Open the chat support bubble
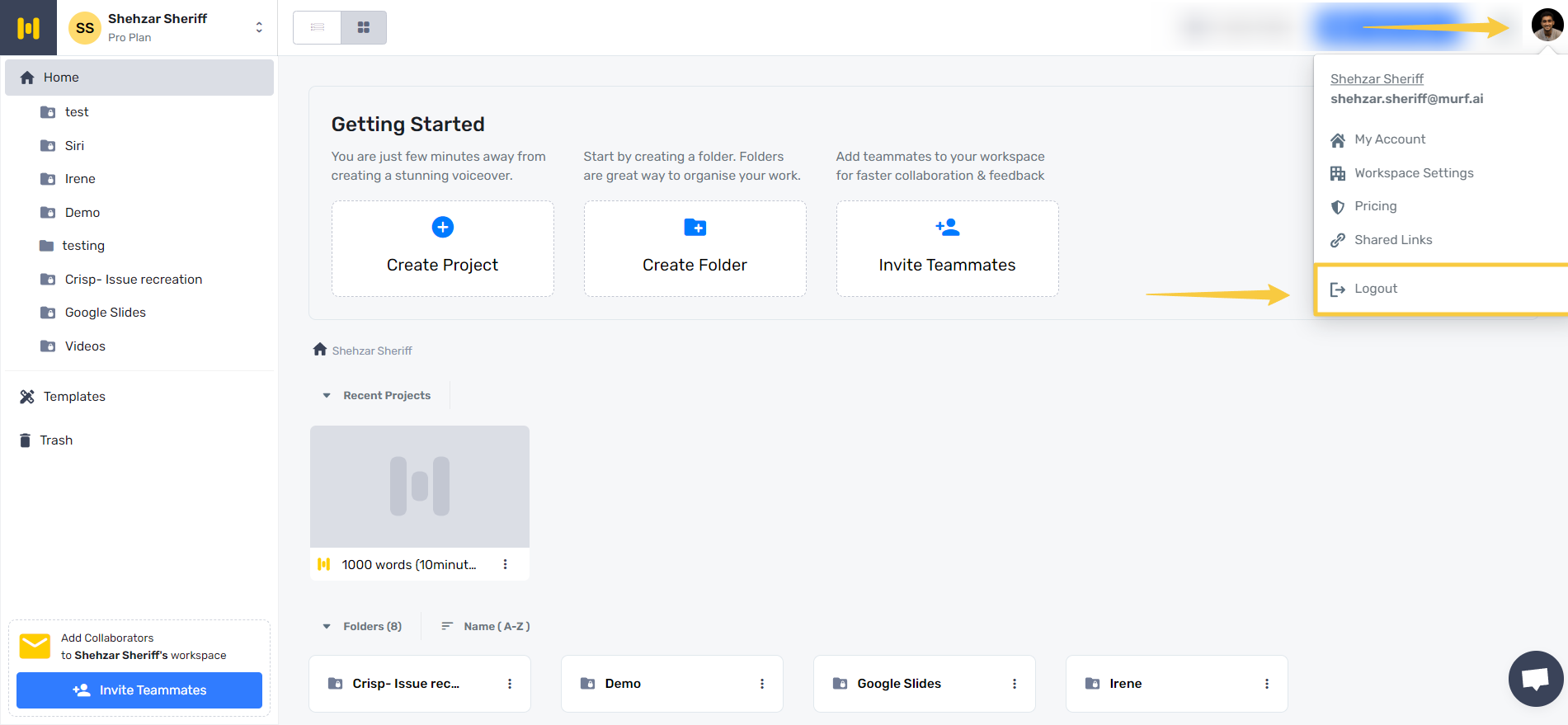 [1536, 679]
